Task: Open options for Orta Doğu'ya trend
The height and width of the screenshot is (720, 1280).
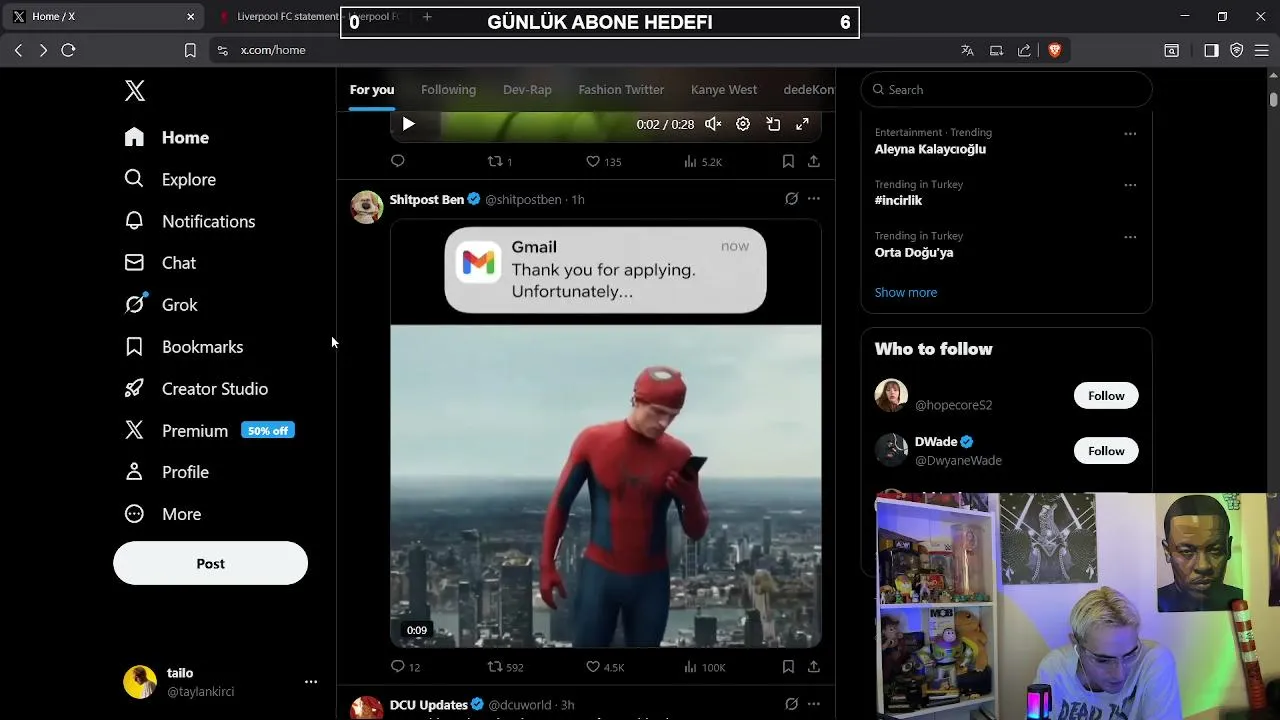Action: (1130, 237)
